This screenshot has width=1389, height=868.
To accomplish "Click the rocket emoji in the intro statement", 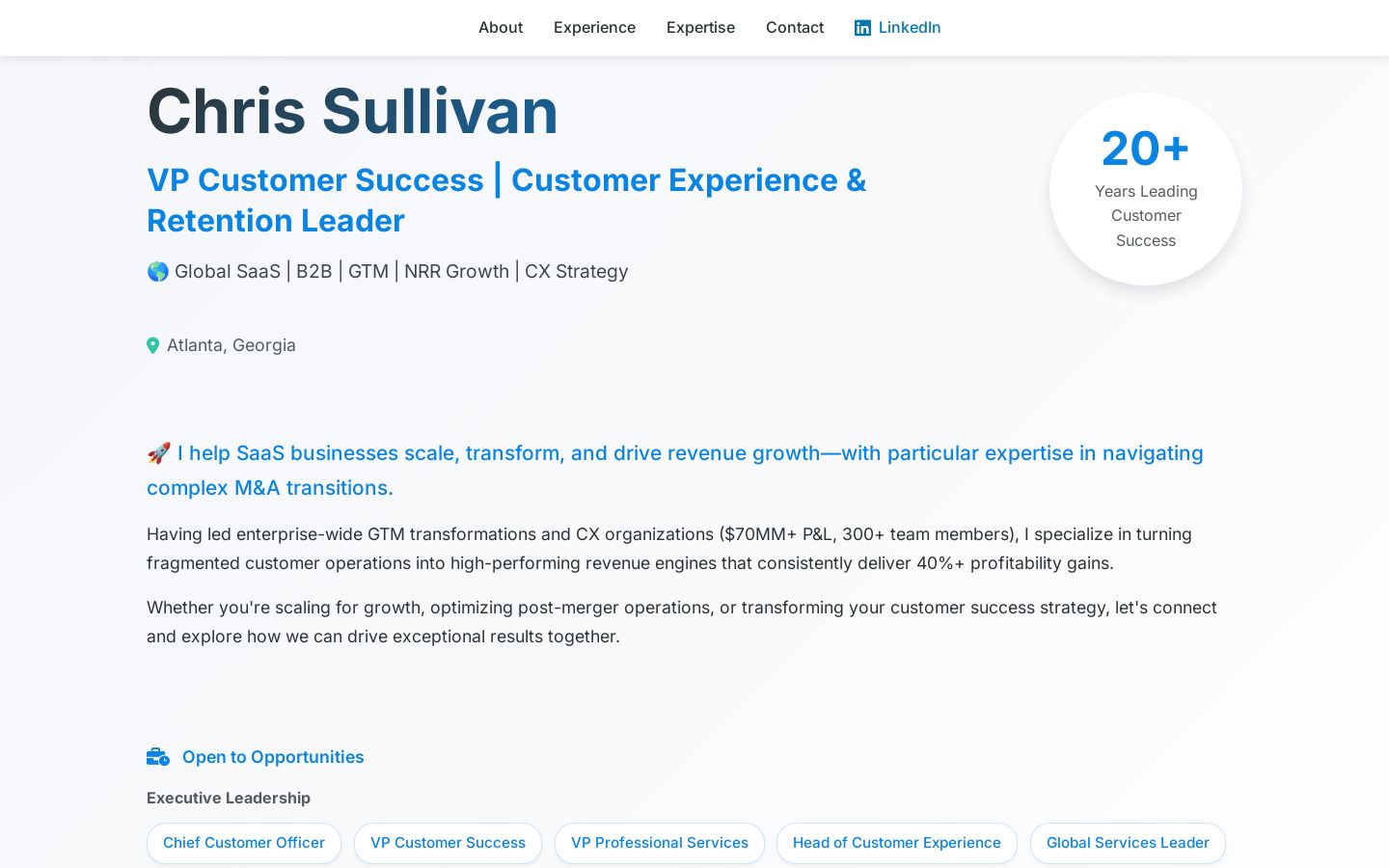I will (158, 453).
